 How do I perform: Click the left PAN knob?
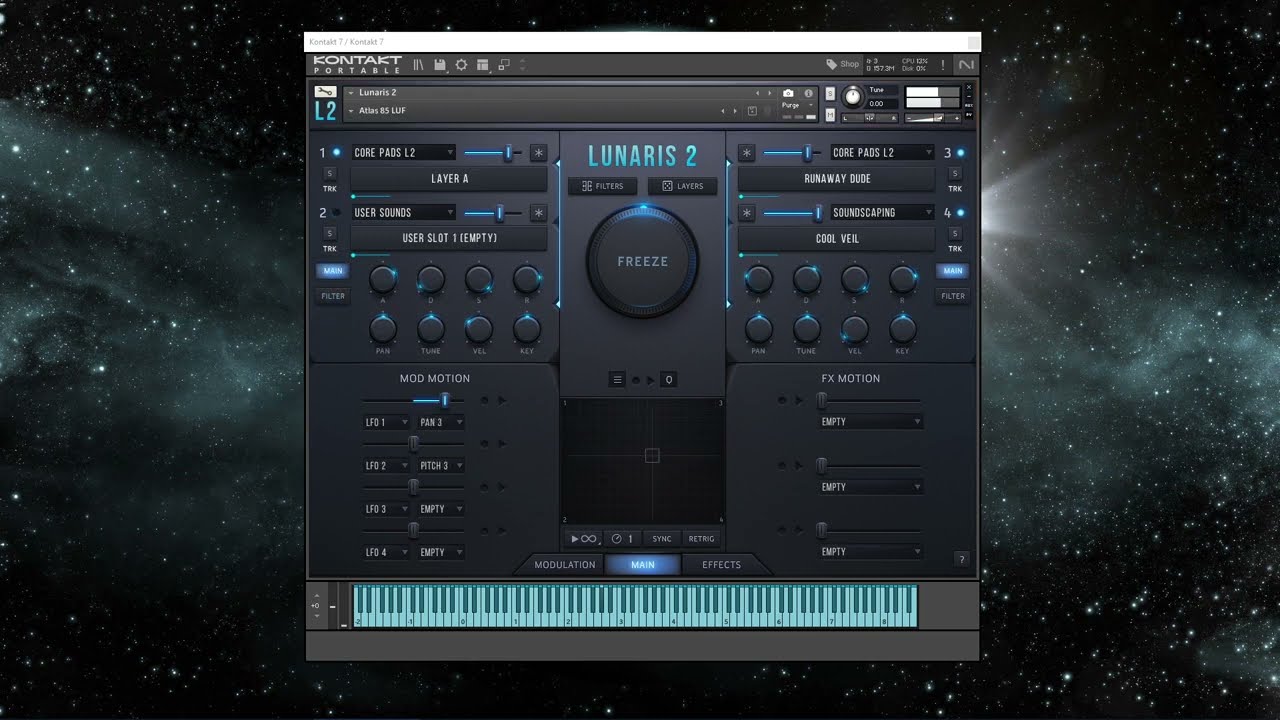(x=383, y=328)
